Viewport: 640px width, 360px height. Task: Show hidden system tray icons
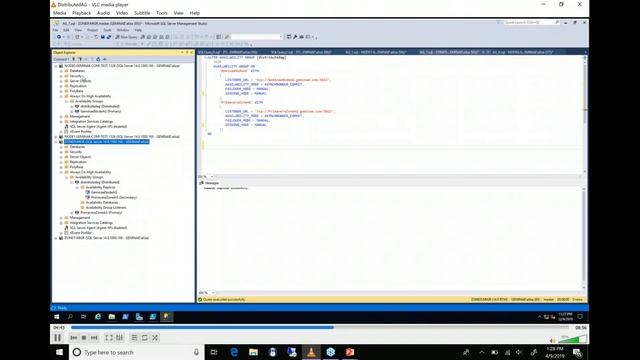click(x=482, y=352)
